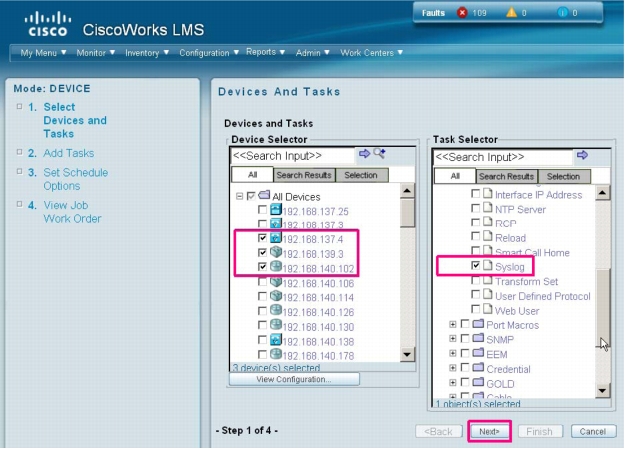
Task: Click the Cancel button
Action: tap(593, 431)
